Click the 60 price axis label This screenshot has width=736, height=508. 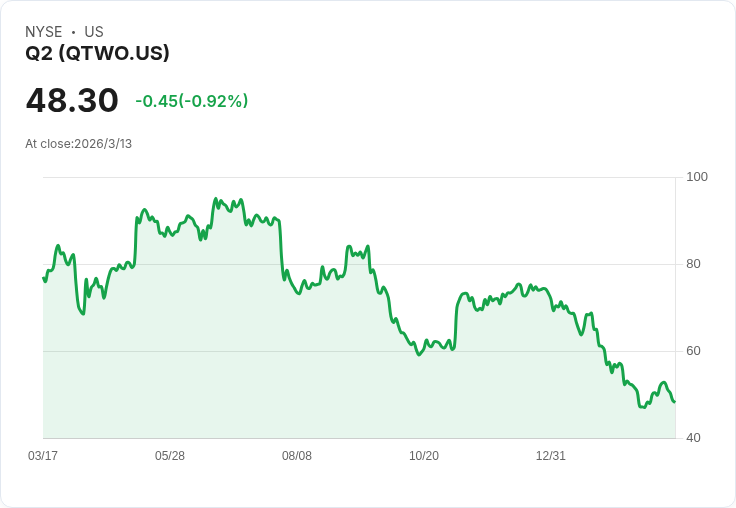[693, 351]
